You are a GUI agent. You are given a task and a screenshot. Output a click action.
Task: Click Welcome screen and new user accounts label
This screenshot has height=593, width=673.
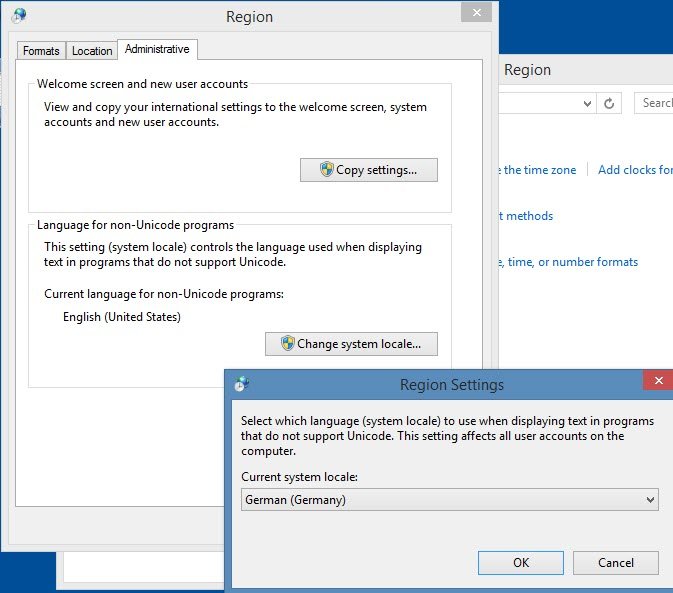[142, 84]
